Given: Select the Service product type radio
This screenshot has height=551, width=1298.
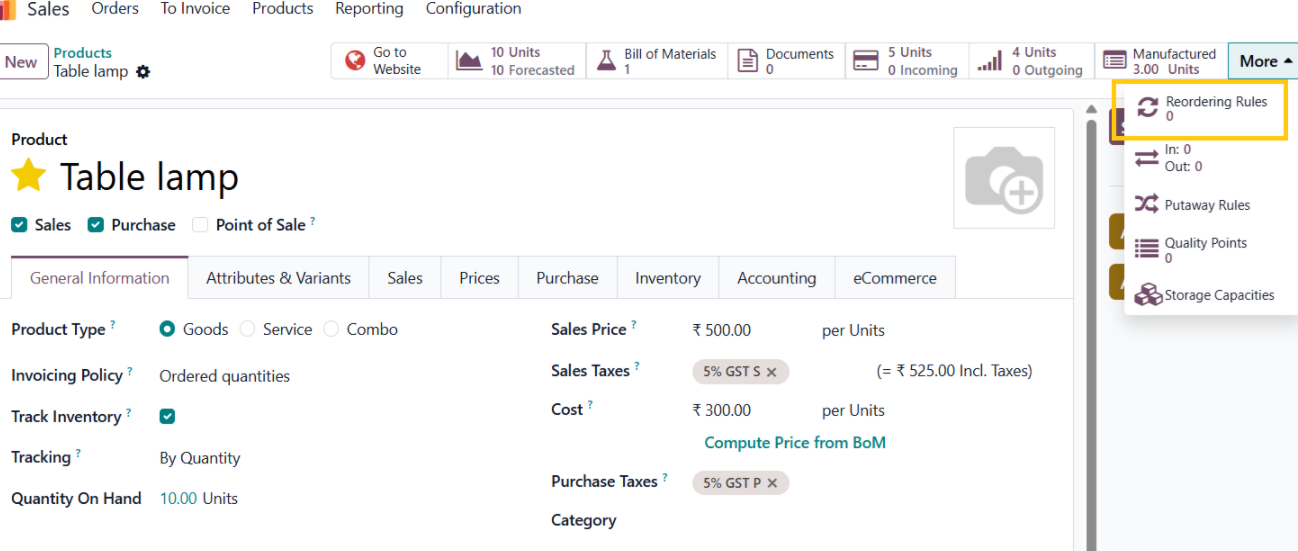Looking at the screenshot, I should point(247,329).
